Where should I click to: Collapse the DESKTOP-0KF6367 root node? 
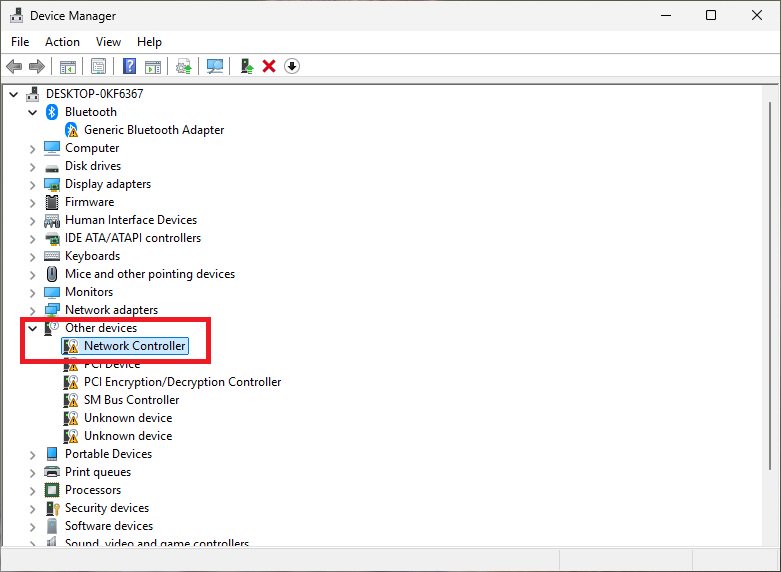point(14,94)
